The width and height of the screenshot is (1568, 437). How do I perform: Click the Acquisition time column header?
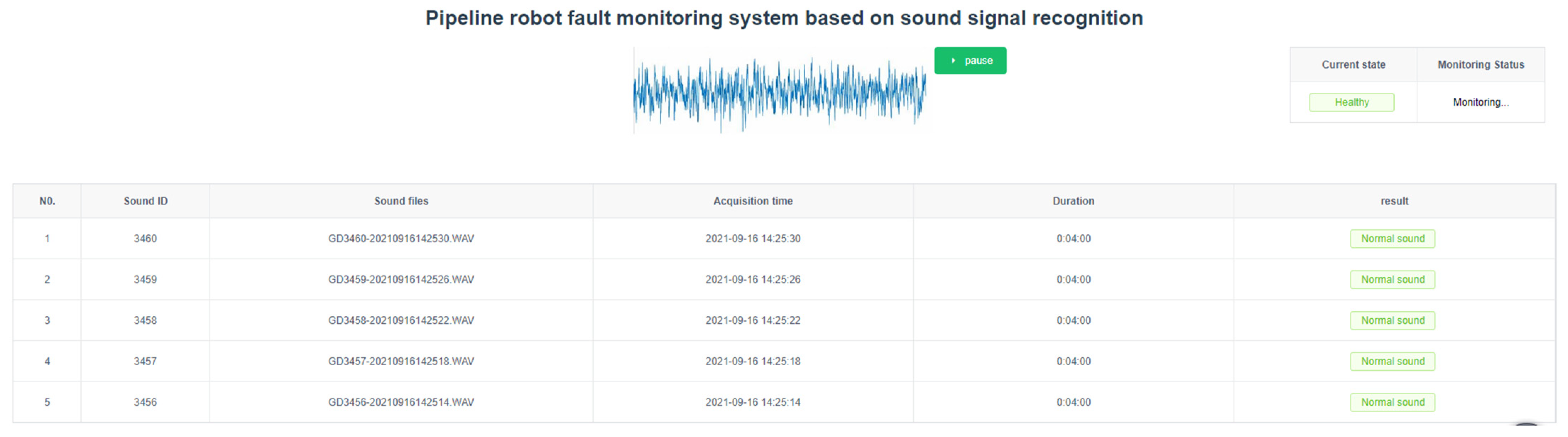point(752,201)
